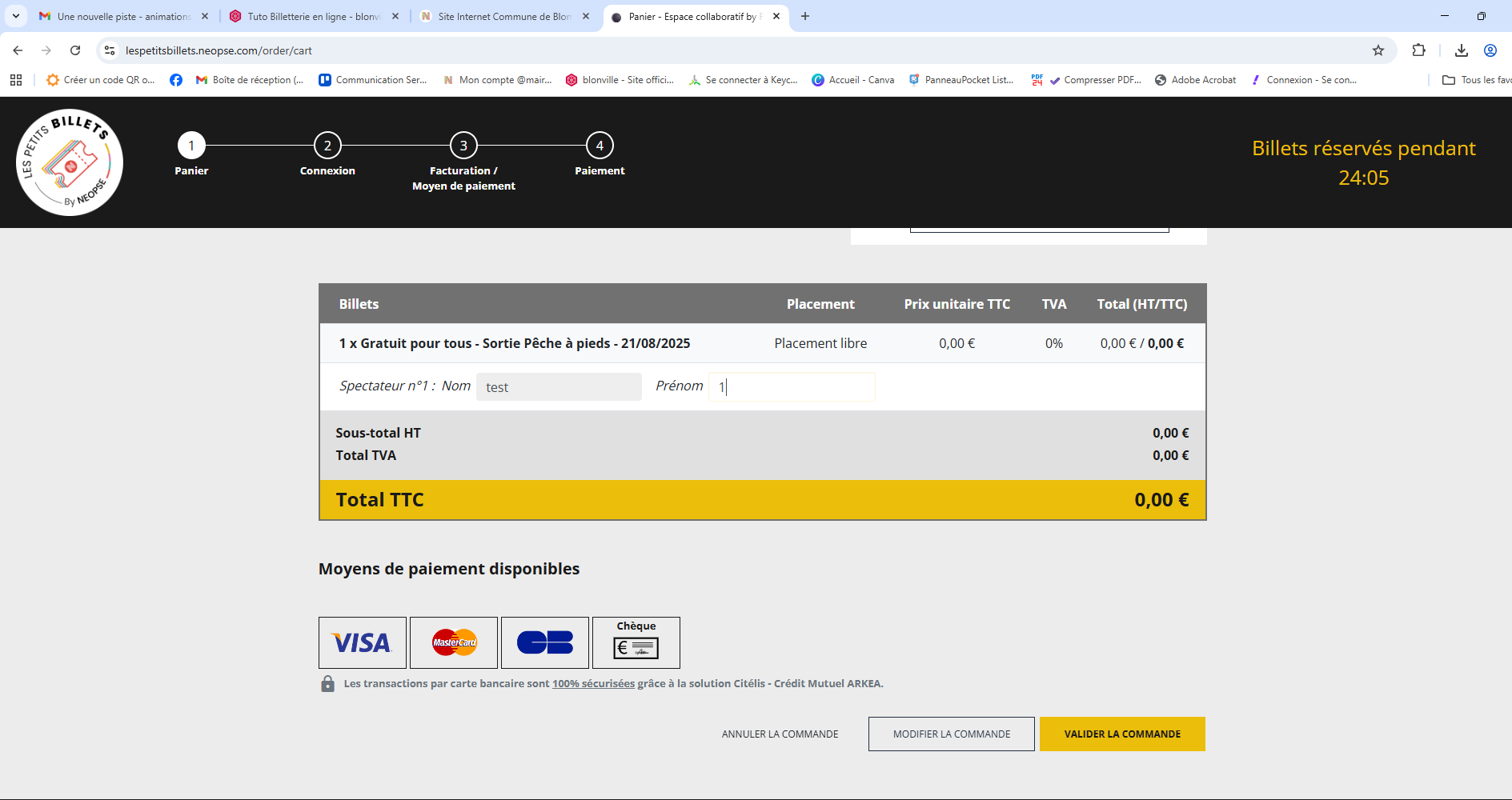
Task: Open 'blonville - Site offici...' bookmark
Action: (x=620, y=80)
